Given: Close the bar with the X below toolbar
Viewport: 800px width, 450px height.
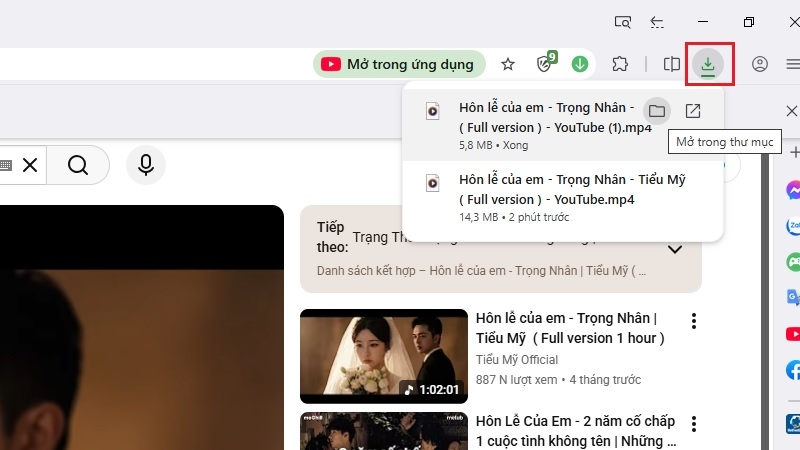Looking at the screenshot, I should [791, 111].
